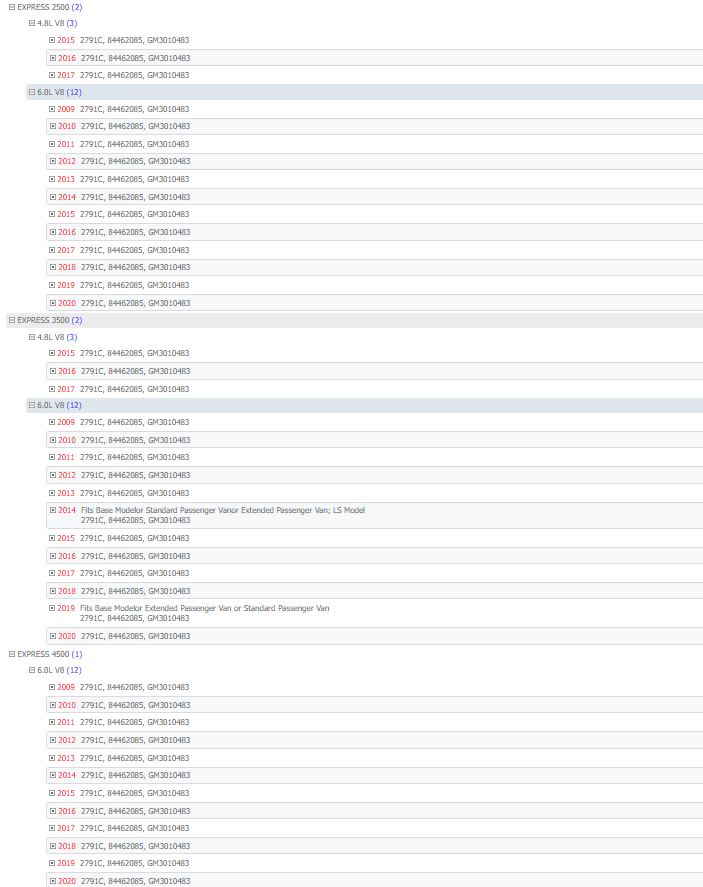703x887 pixels.
Task: Expand 2011 under EXPRESS 3500 6.0L V8
Action: click(52, 457)
